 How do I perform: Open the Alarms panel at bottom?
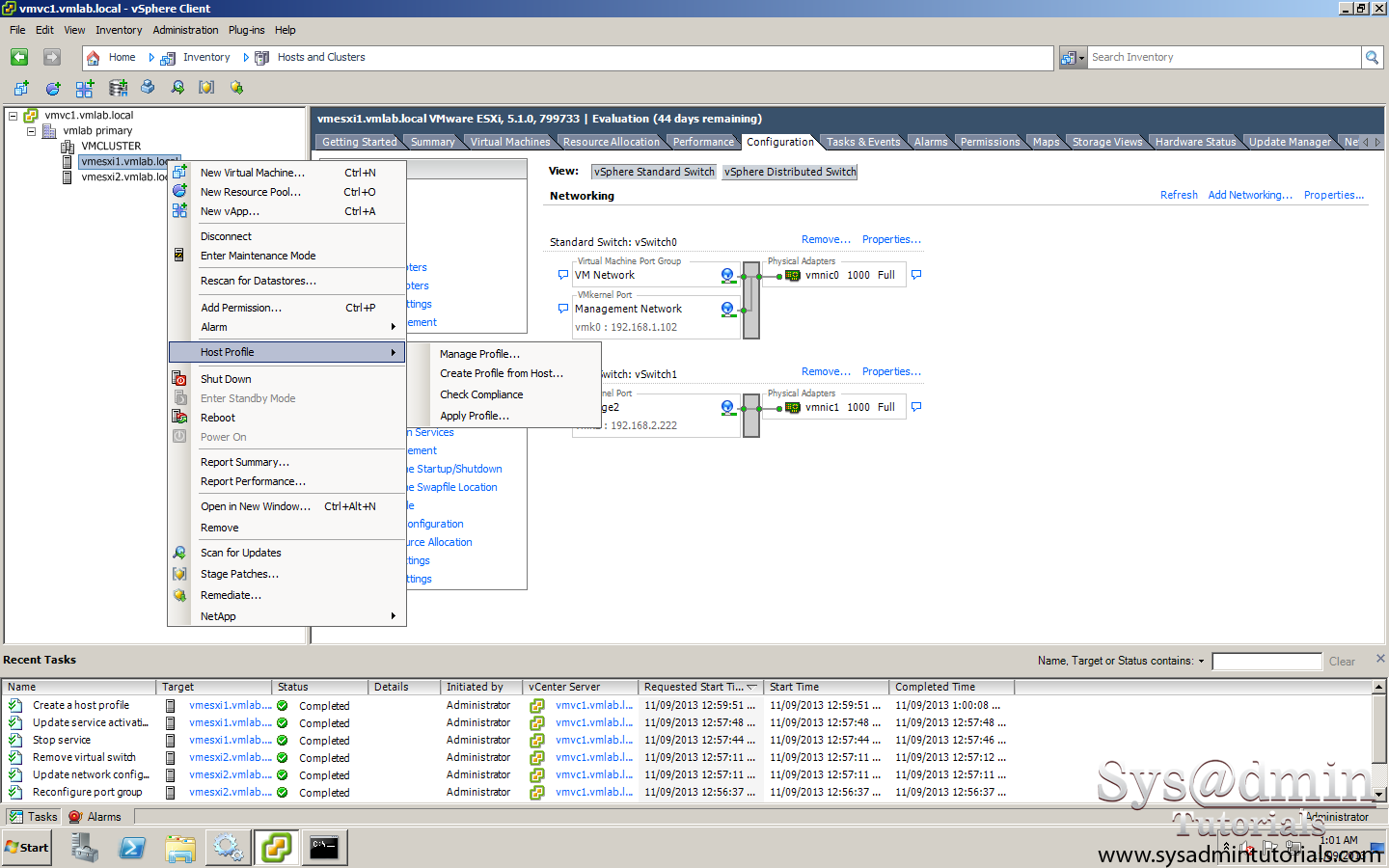tap(95, 817)
